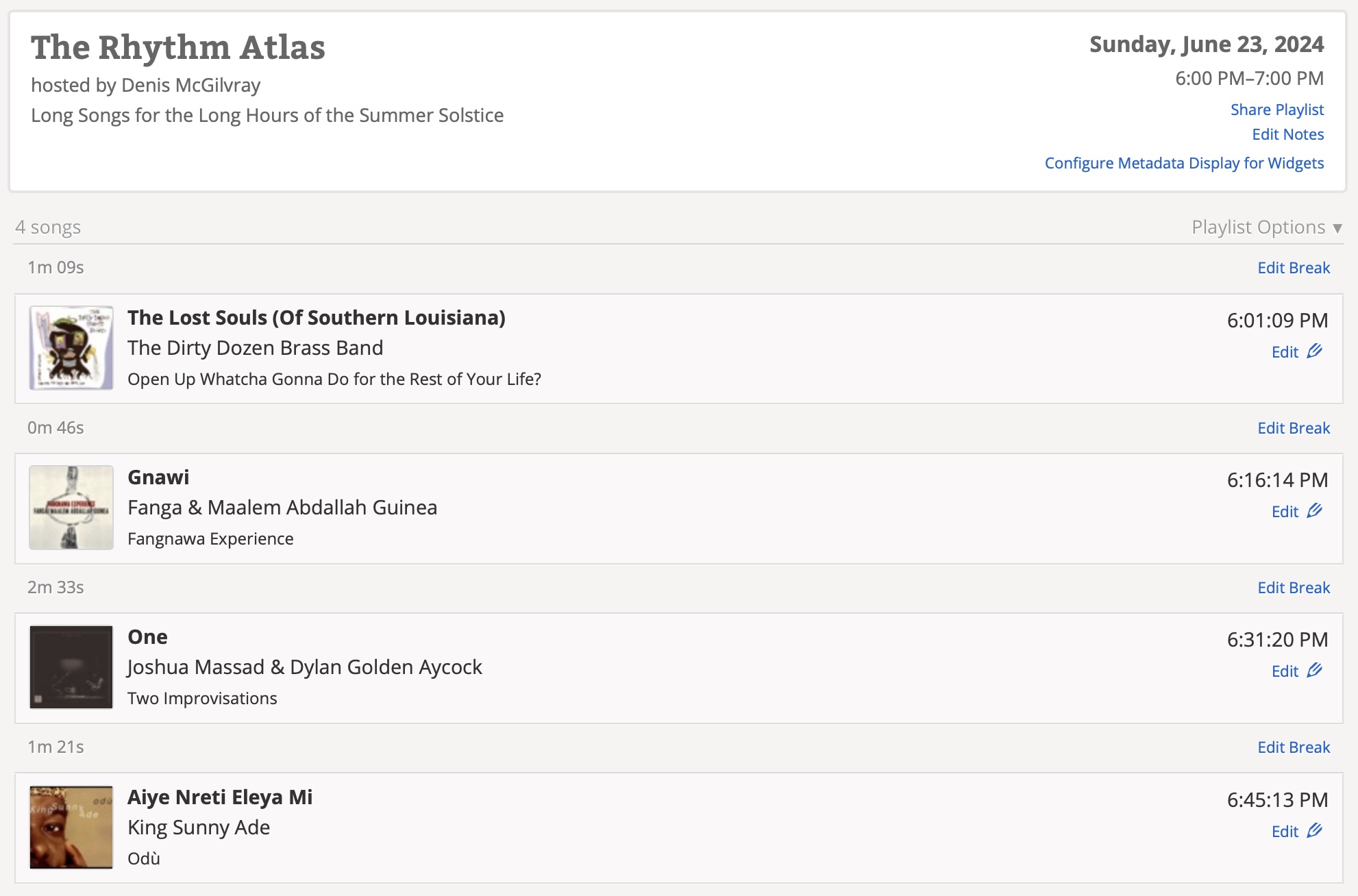The image size is (1358, 896).
Task: Expand the Playlist Options dropdown
Action: (x=1258, y=227)
